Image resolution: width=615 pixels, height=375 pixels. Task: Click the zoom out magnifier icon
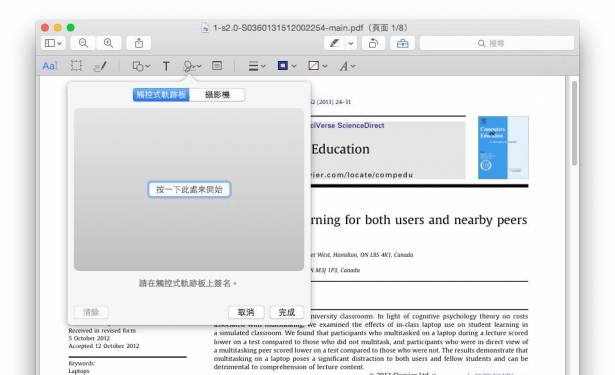83,43
